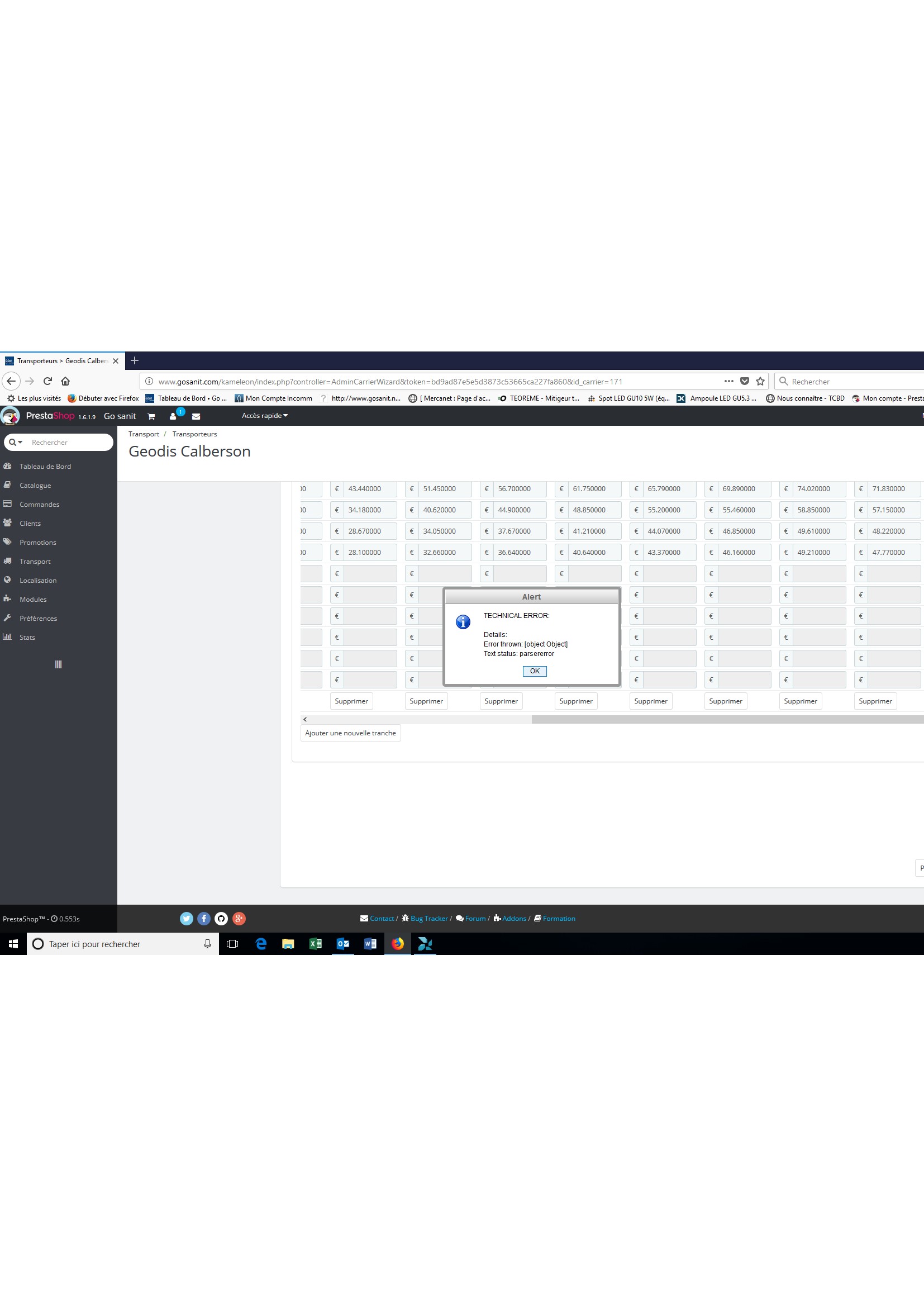Image resolution: width=924 pixels, height=1307 pixels.
Task: Collapse the sidebar with the bars icon
Action: click(58, 664)
